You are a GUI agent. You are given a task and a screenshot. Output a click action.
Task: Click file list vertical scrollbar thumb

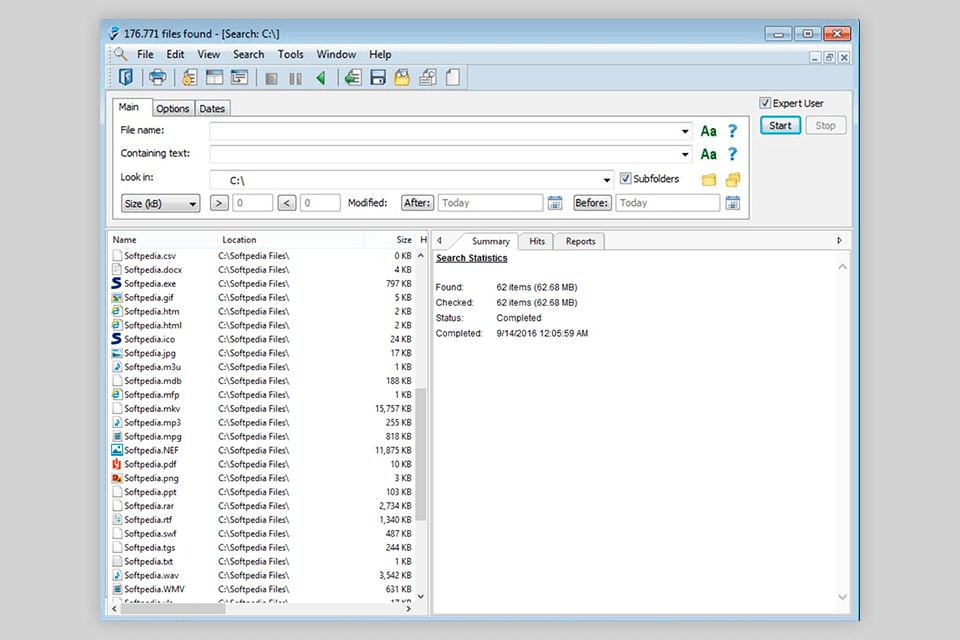(x=421, y=454)
